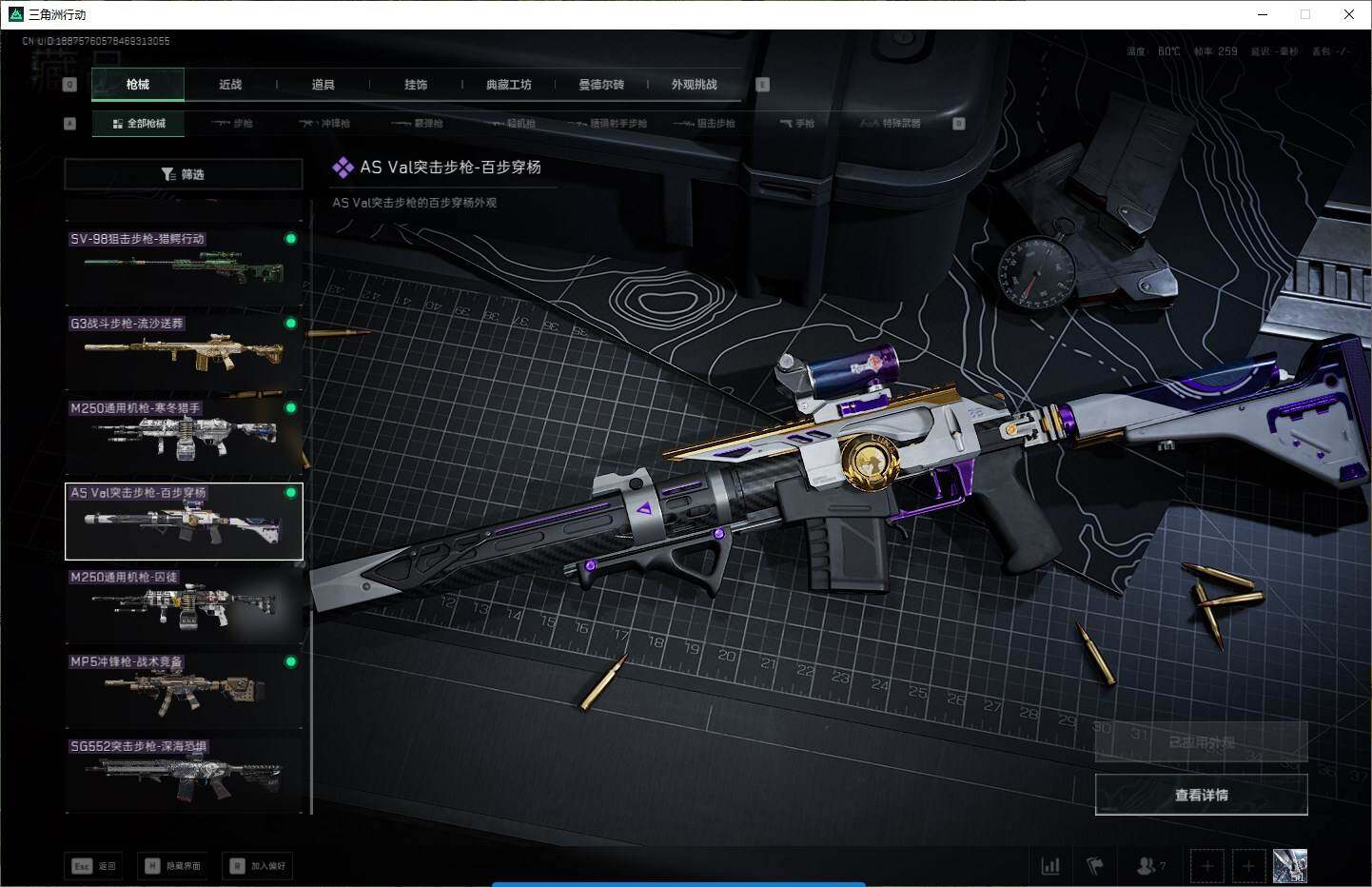The height and width of the screenshot is (887, 1372).
Task: Click green status dot on SV-98 card
Action: pos(291,239)
